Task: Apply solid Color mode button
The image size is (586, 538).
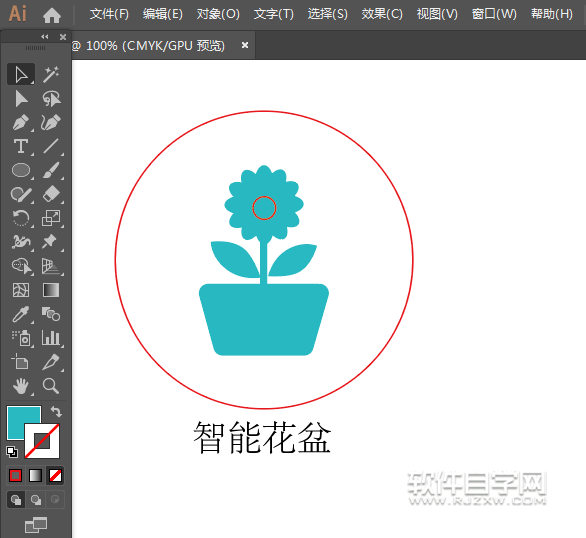Action: [15, 476]
